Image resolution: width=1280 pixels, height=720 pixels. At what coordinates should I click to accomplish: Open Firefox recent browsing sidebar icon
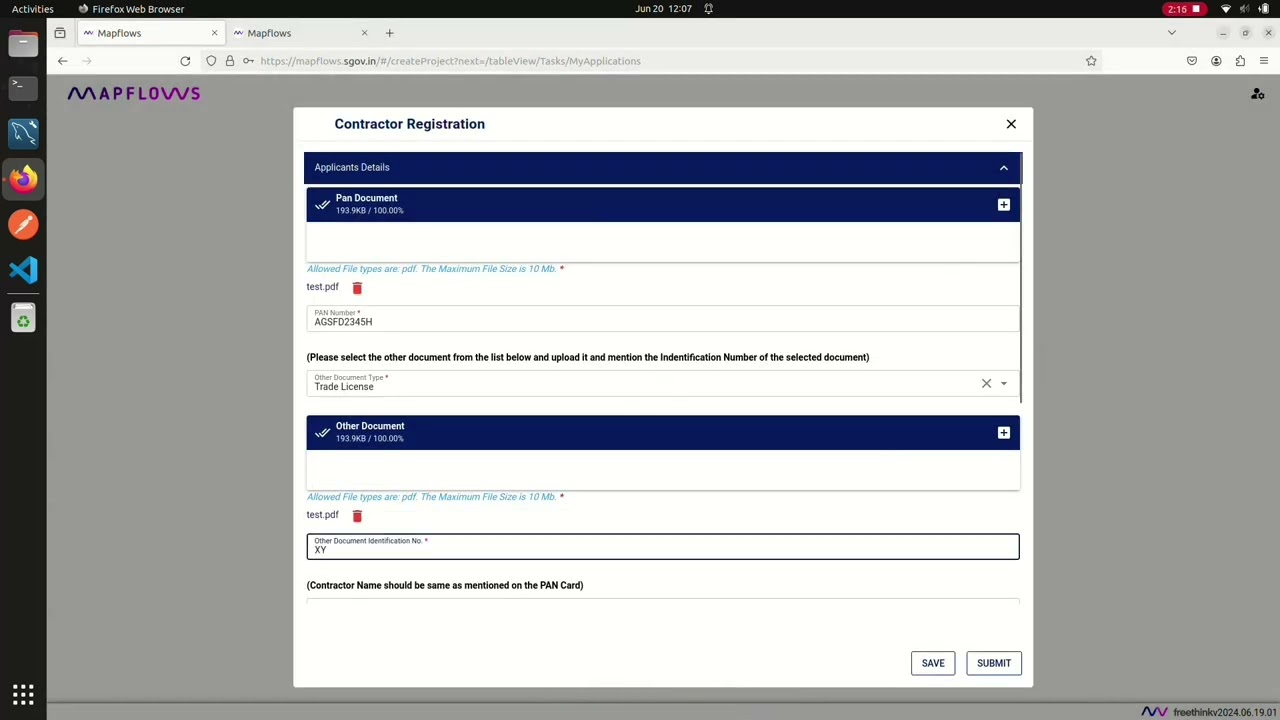pyautogui.click(x=60, y=33)
